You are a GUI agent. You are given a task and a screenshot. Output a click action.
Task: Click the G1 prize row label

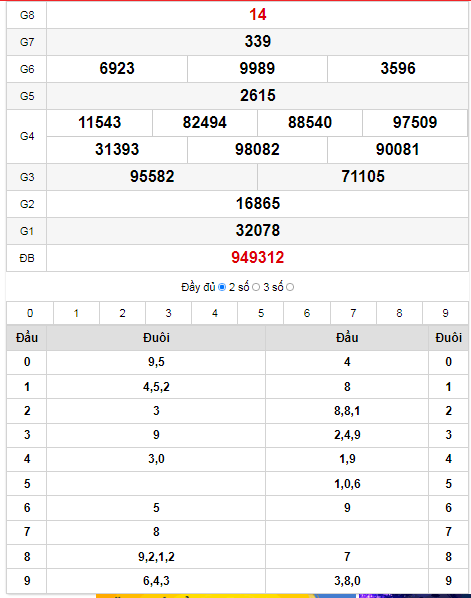(x=27, y=231)
